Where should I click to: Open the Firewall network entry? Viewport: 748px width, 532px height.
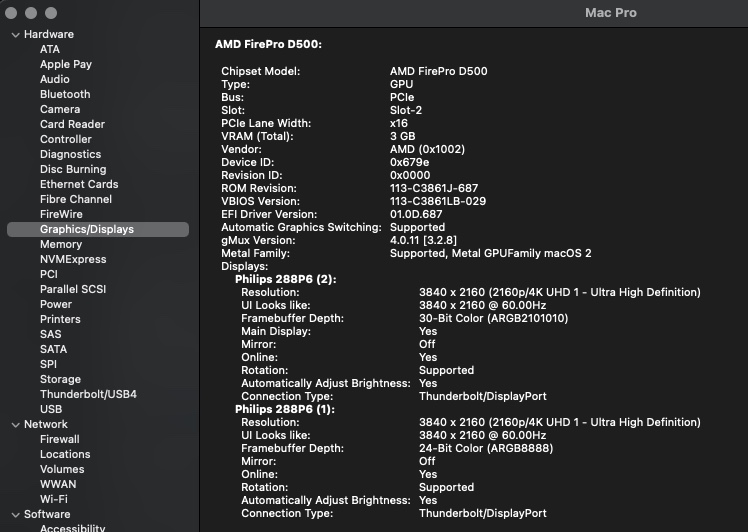(60, 439)
